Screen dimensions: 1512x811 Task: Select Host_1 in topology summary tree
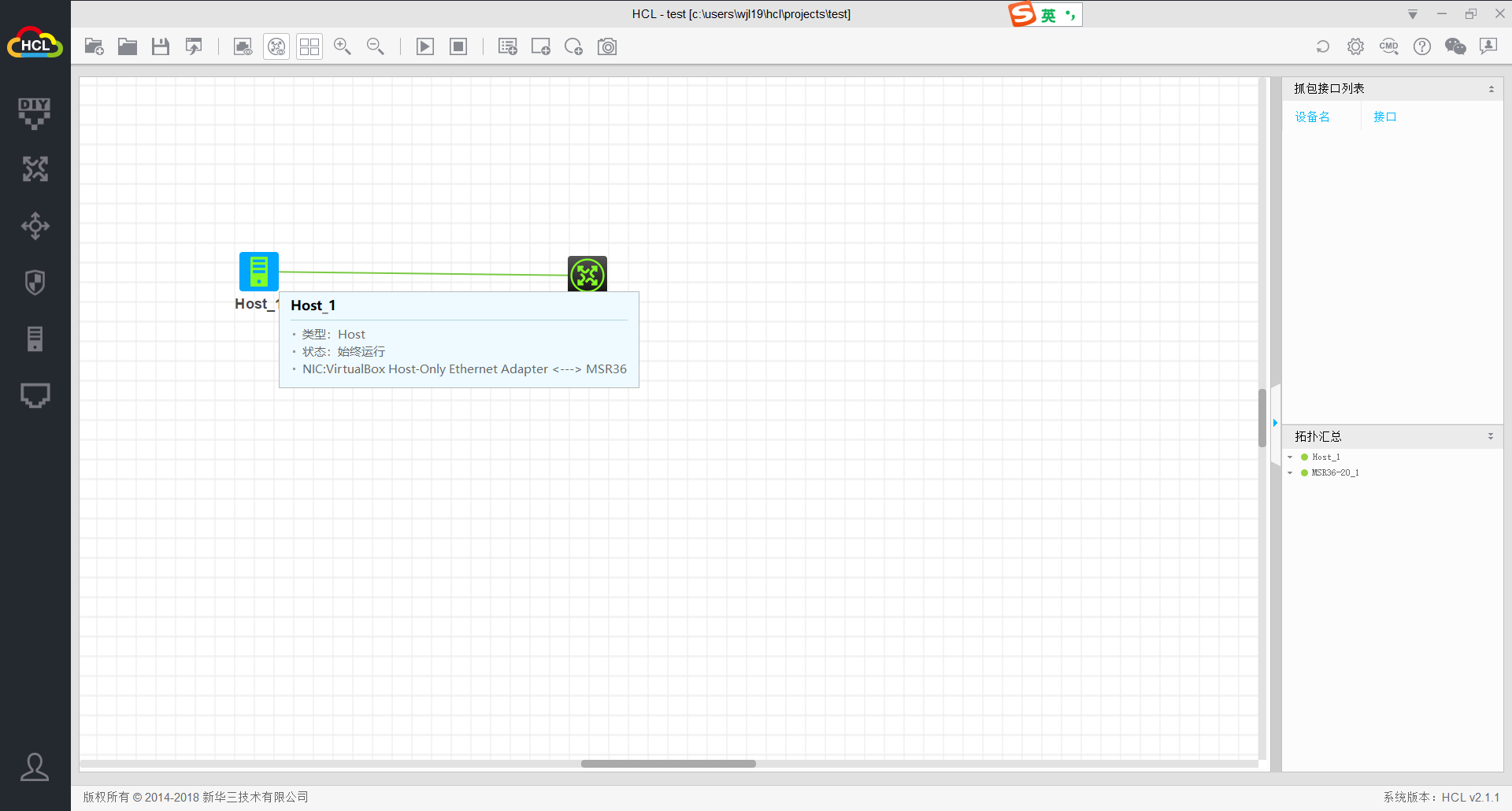click(1325, 457)
